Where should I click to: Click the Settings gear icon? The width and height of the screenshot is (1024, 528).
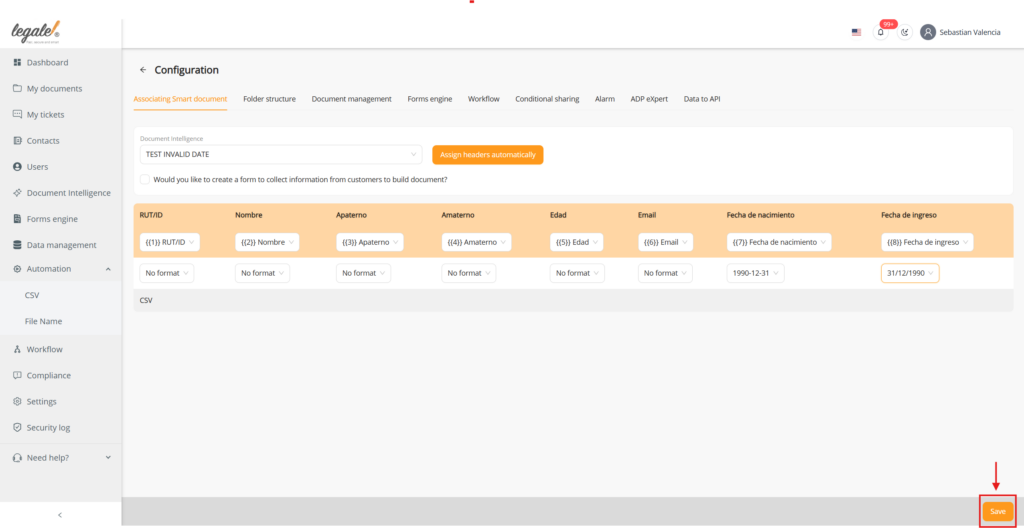[x=18, y=402]
